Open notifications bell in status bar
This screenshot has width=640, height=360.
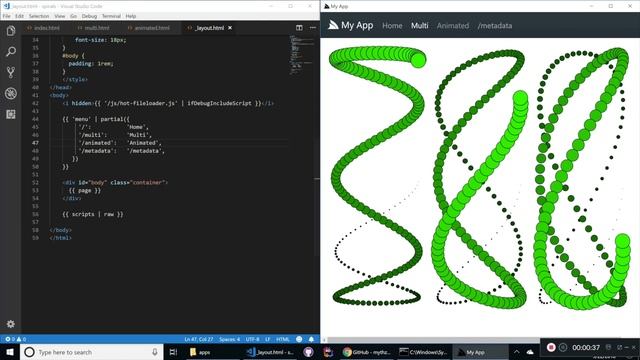[311, 339]
